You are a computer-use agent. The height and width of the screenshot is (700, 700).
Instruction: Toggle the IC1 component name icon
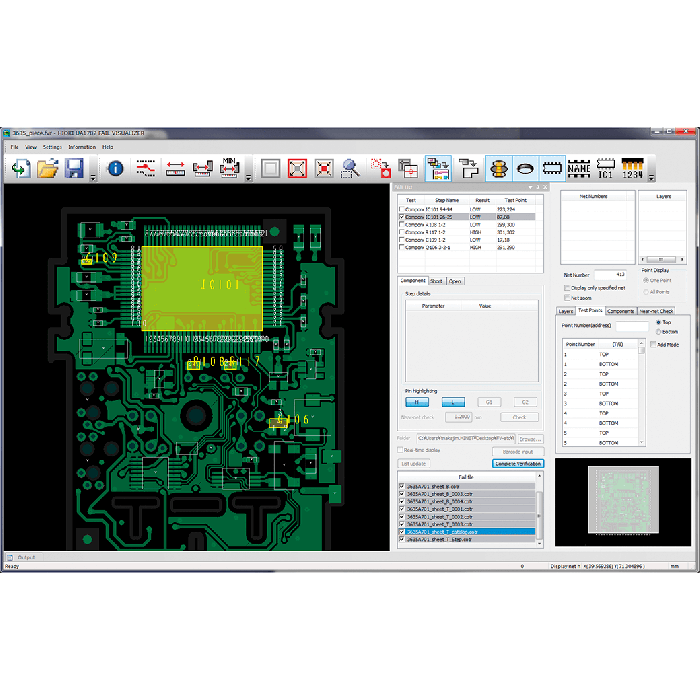(606, 168)
